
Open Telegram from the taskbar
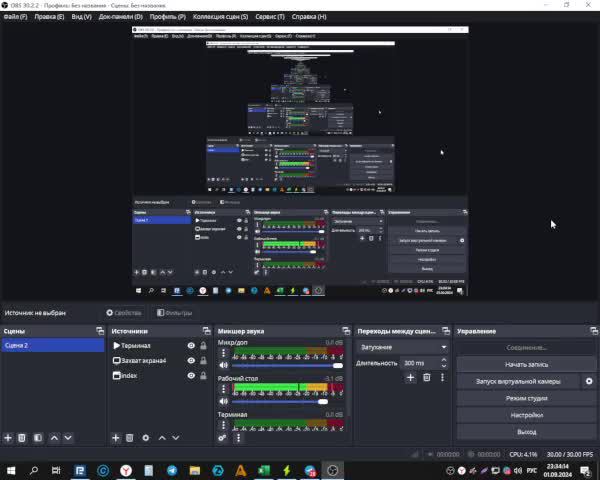click(x=172, y=470)
